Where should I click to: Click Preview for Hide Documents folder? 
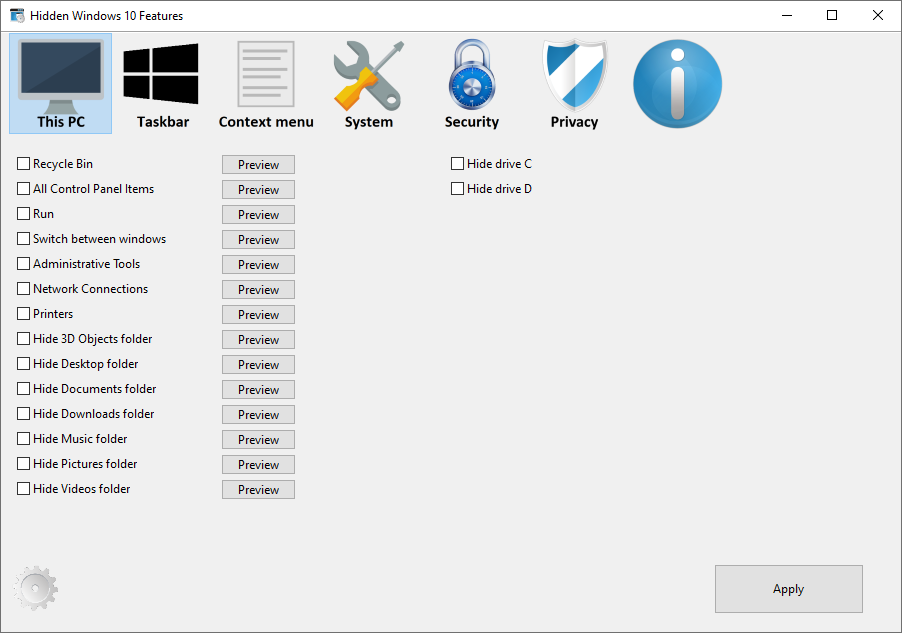[x=258, y=390]
